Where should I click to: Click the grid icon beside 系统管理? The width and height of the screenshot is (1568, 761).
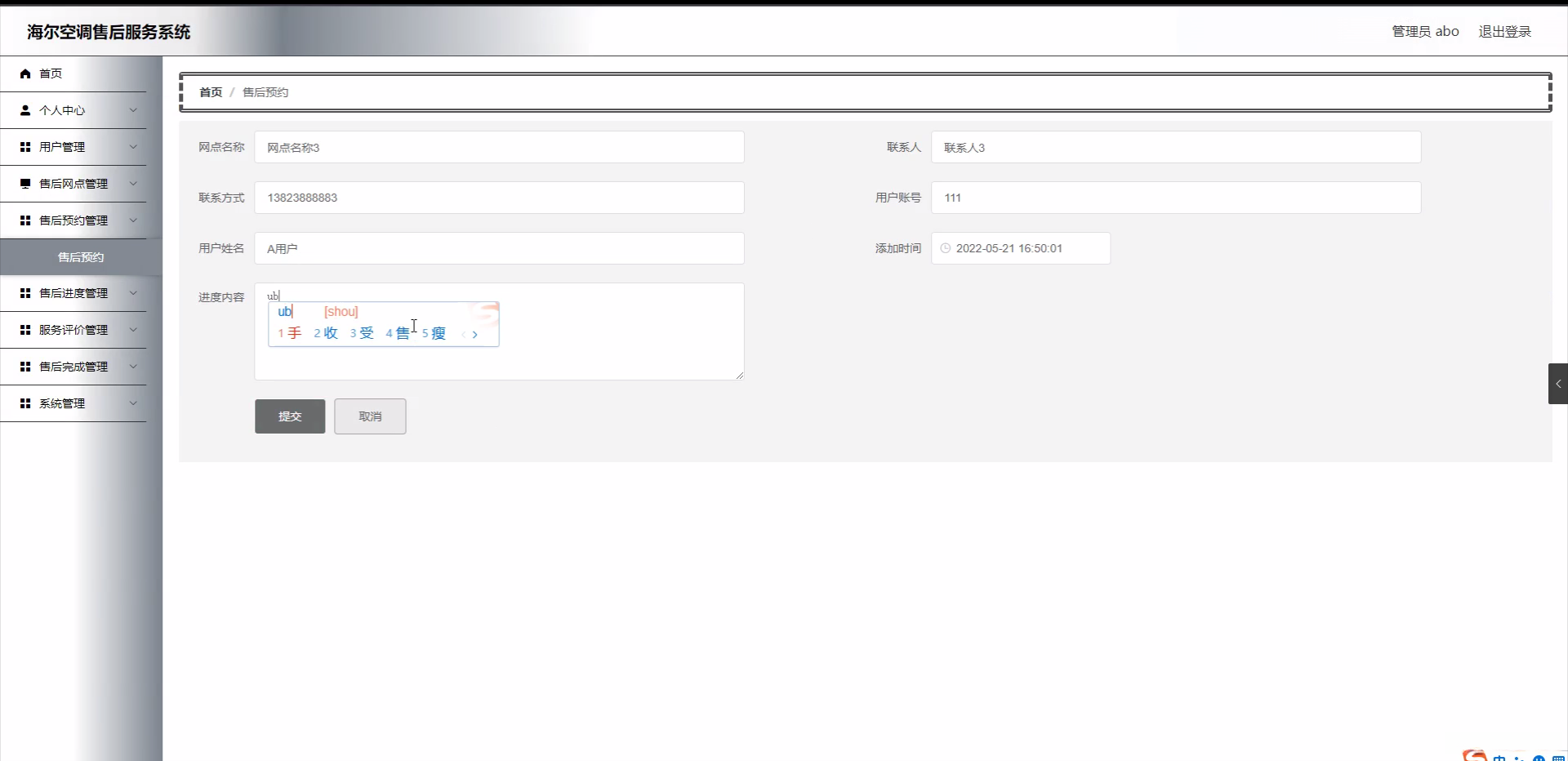pyautogui.click(x=25, y=403)
